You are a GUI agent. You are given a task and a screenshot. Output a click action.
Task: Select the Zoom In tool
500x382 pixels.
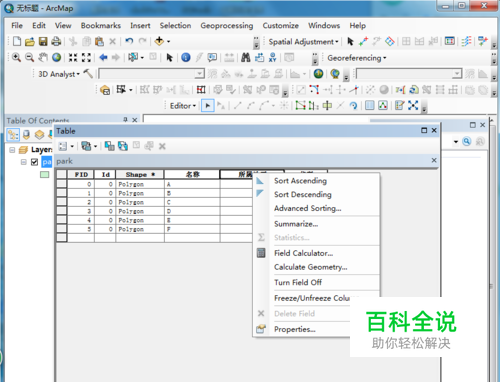pyautogui.click(x=16, y=57)
